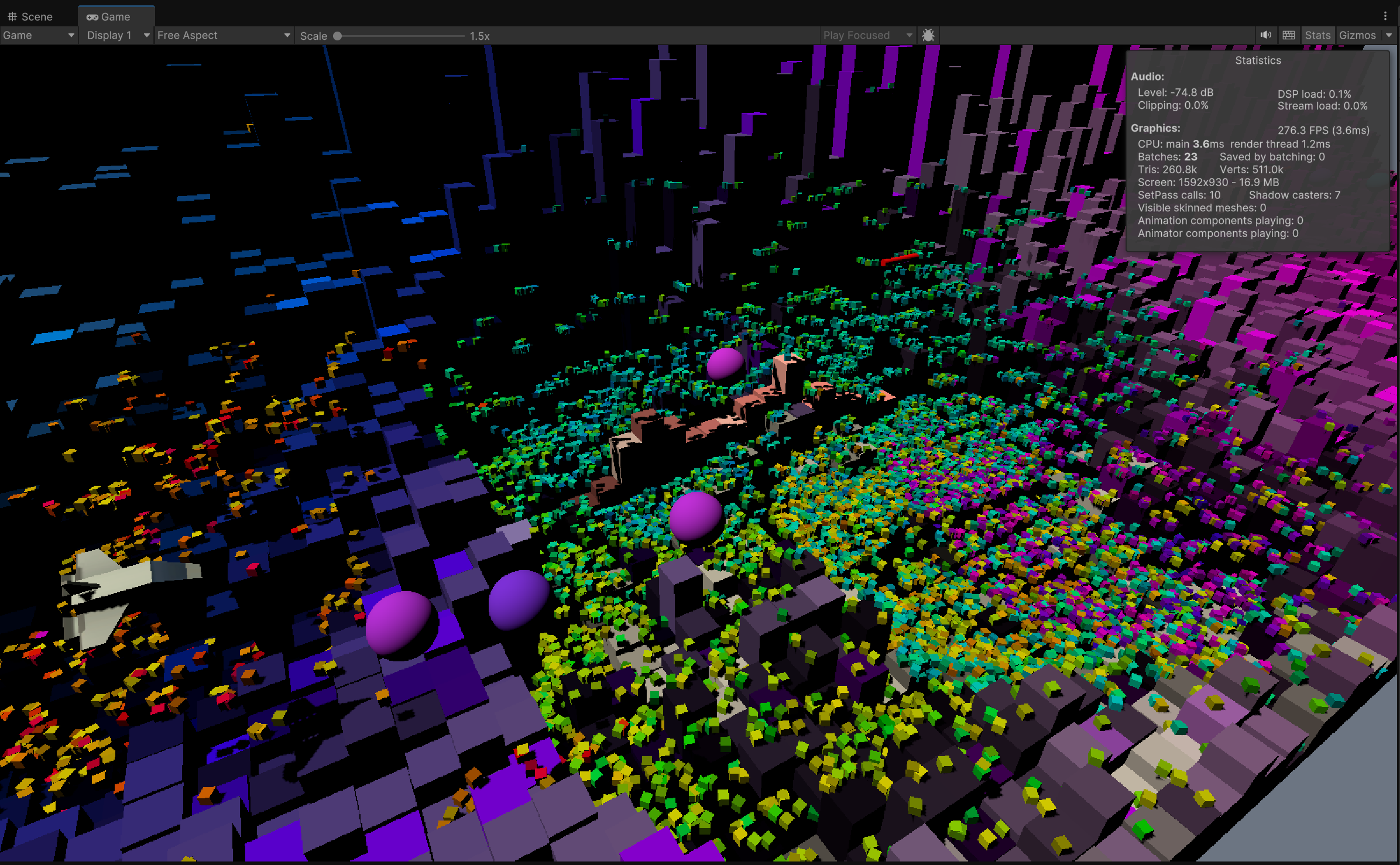Open the Free Aspect dropdown
1400x865 pixels.
224,35
